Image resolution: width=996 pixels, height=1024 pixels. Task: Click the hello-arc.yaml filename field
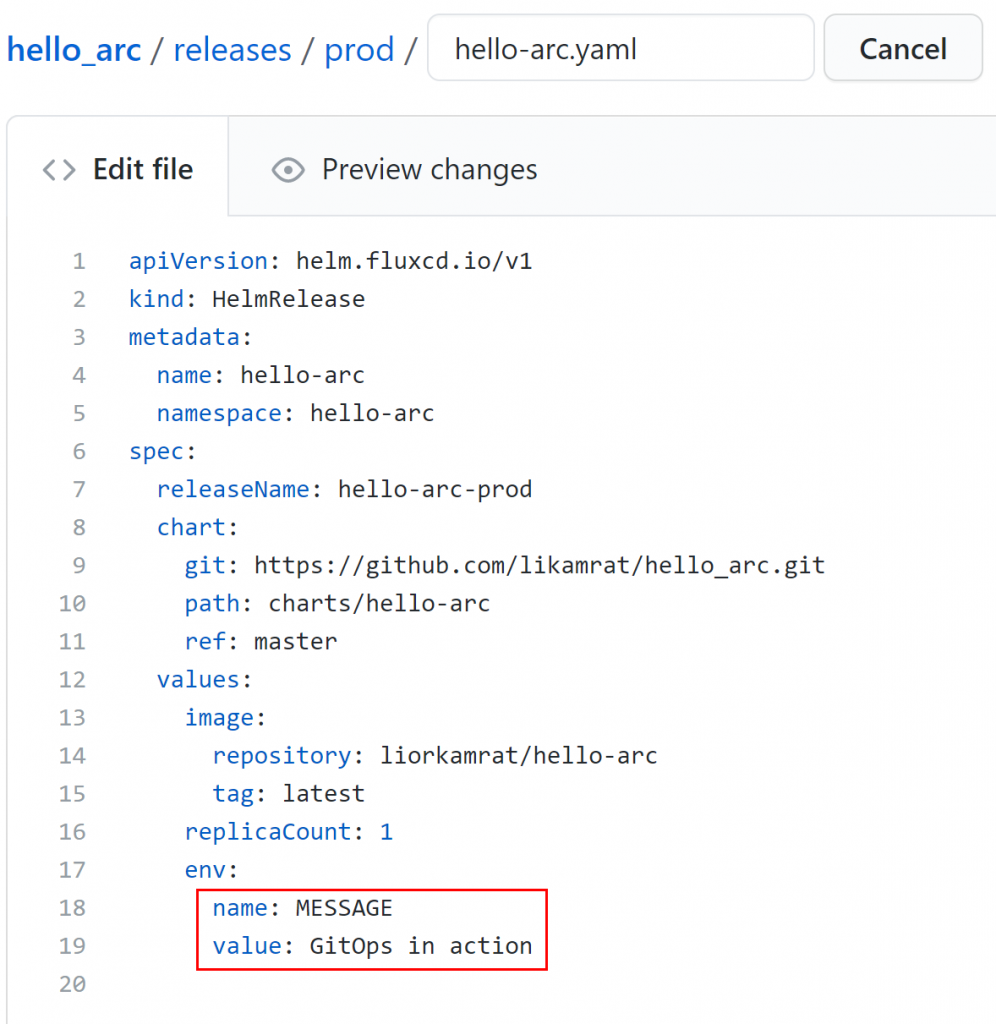click(620, 48)
